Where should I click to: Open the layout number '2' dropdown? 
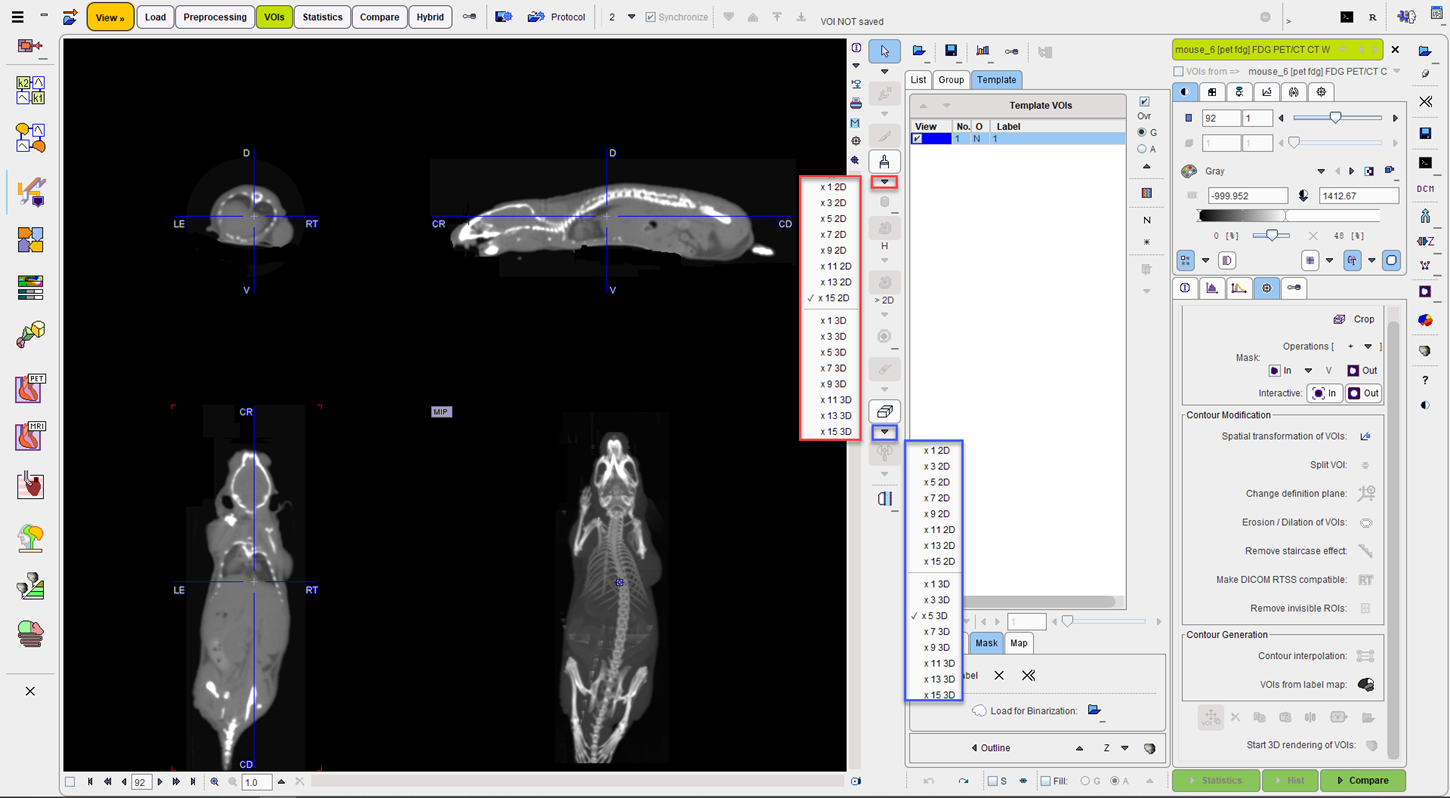(631, 17)
